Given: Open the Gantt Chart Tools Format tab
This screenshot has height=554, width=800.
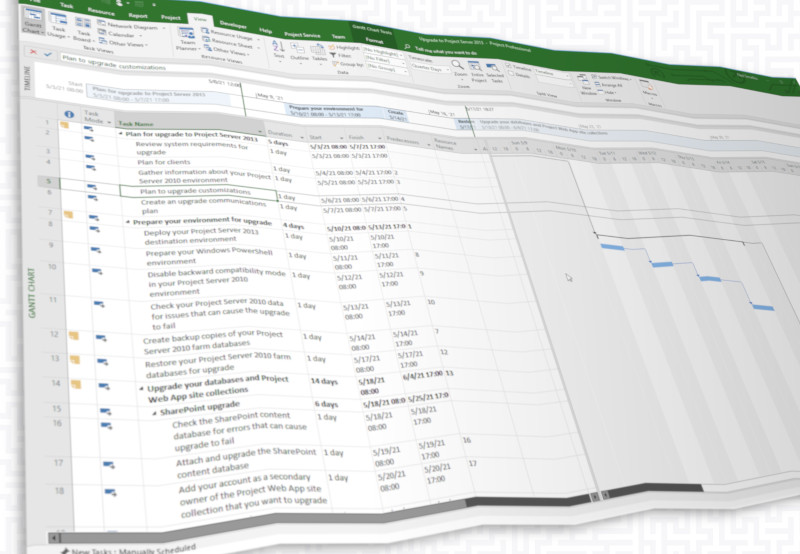Looking at the screenshot, I should 374,40.
